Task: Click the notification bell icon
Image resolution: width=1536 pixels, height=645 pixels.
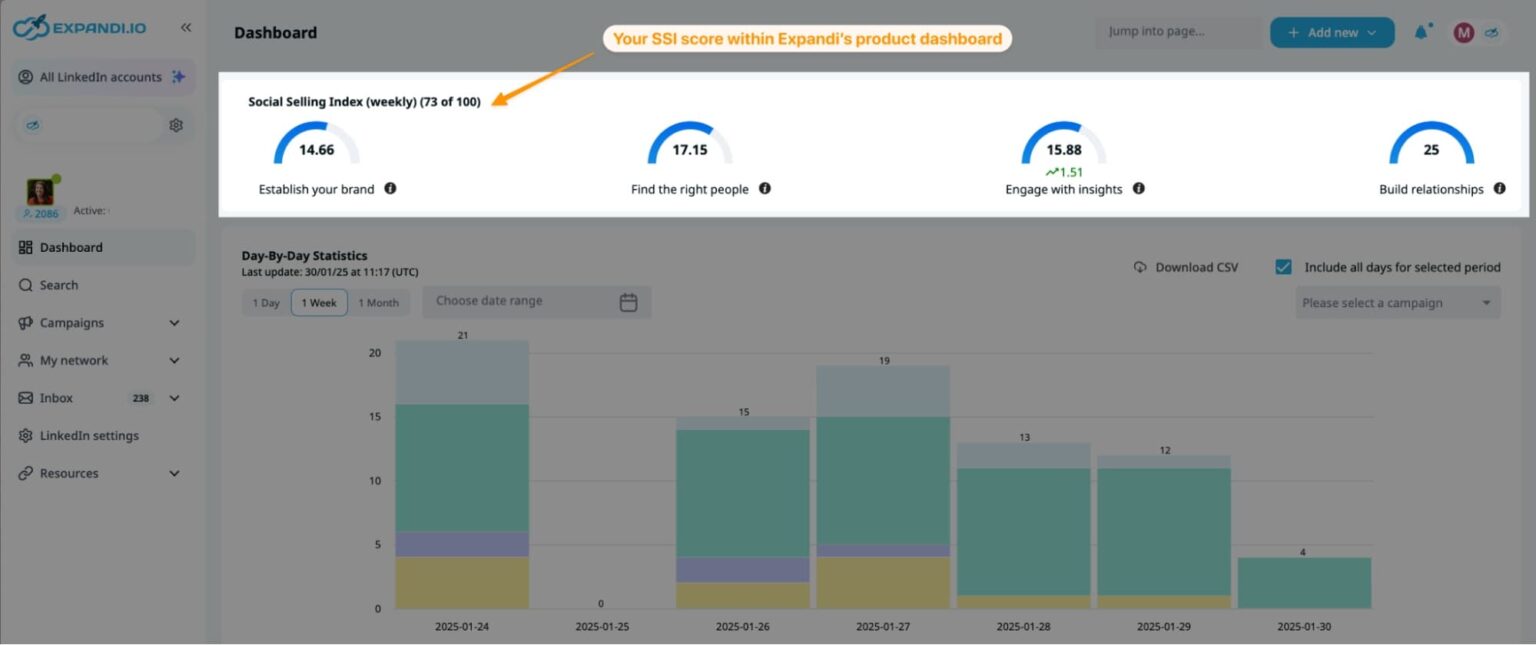Action: click(1422, 32)
